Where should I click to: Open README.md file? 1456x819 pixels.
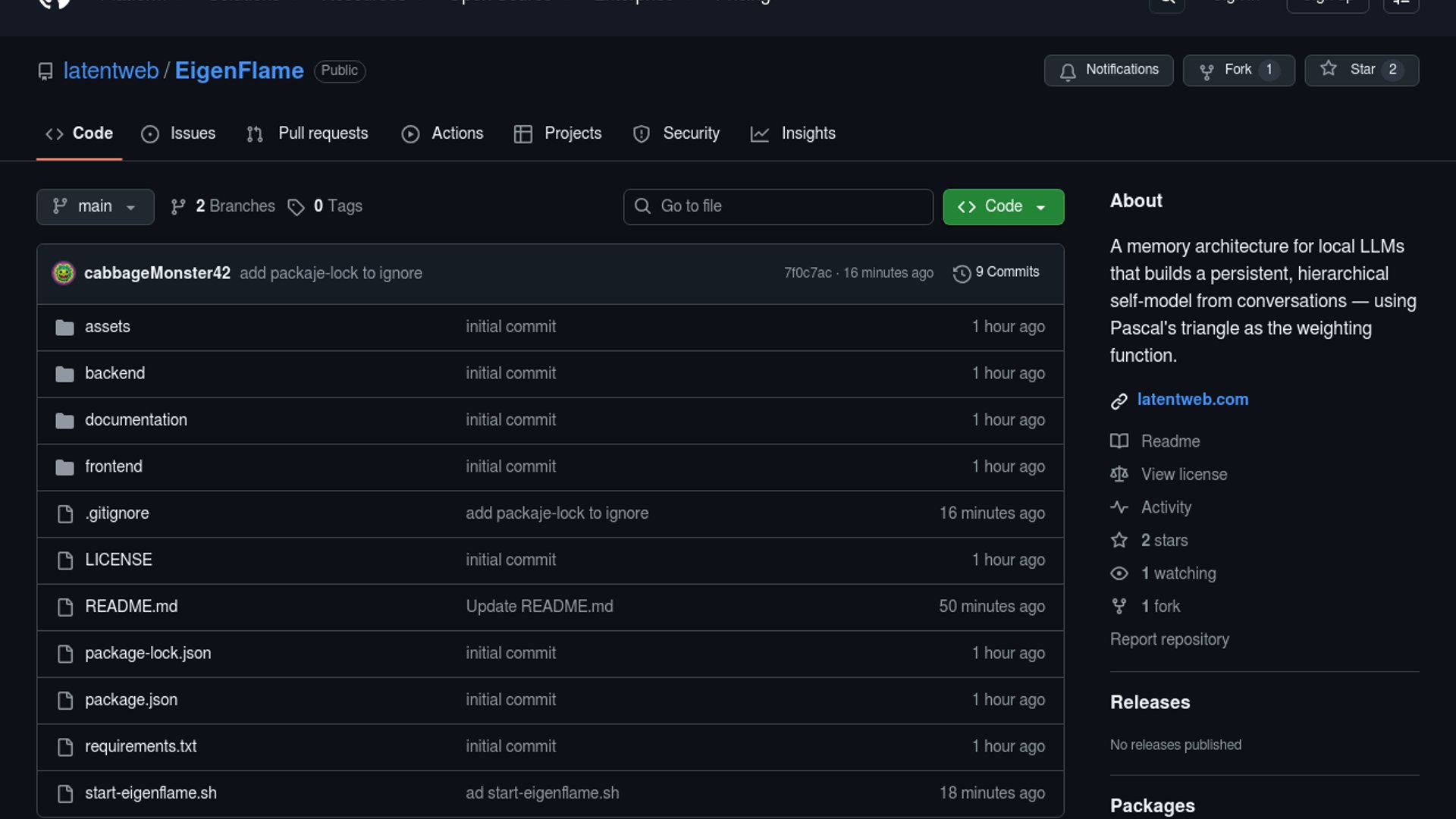pyautogui.click(x=131, y=607)
